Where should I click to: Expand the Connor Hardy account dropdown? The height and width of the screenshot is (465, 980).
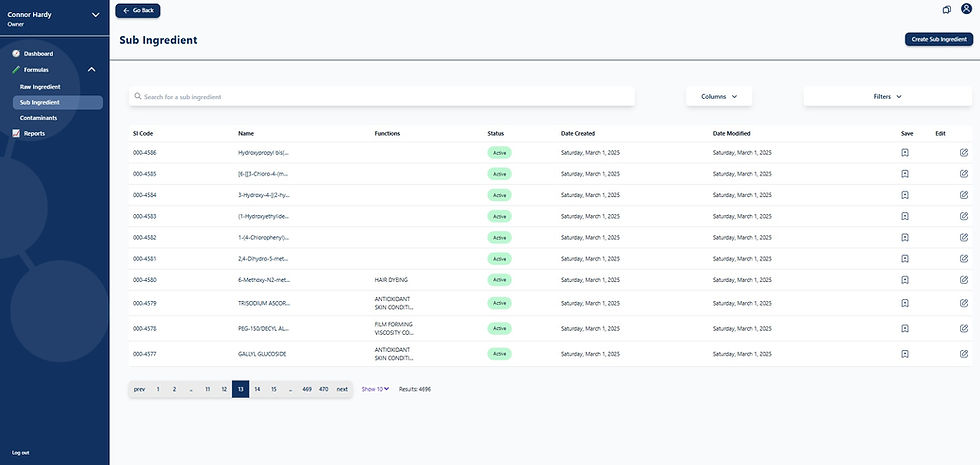pos(95,14)
